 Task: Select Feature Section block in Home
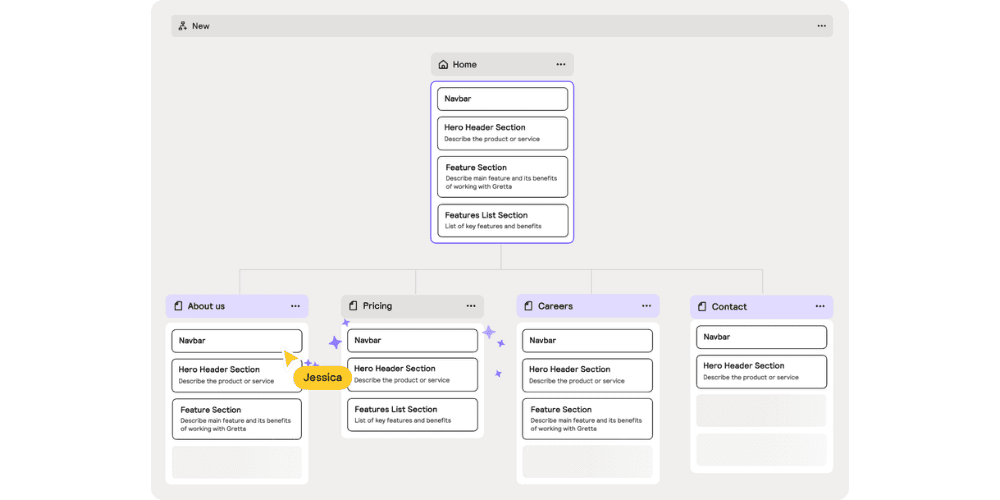tap(503, 177)
